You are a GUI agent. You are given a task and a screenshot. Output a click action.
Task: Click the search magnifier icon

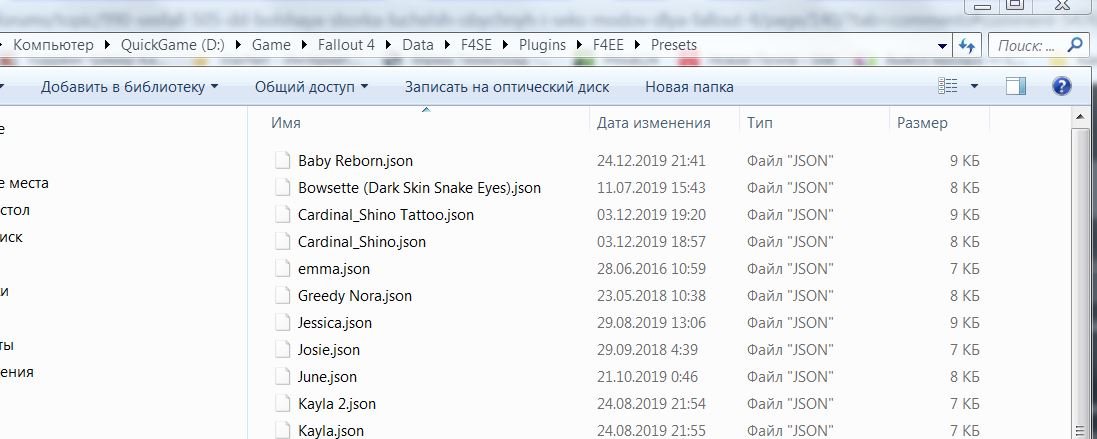click(x=1074, y=46)
